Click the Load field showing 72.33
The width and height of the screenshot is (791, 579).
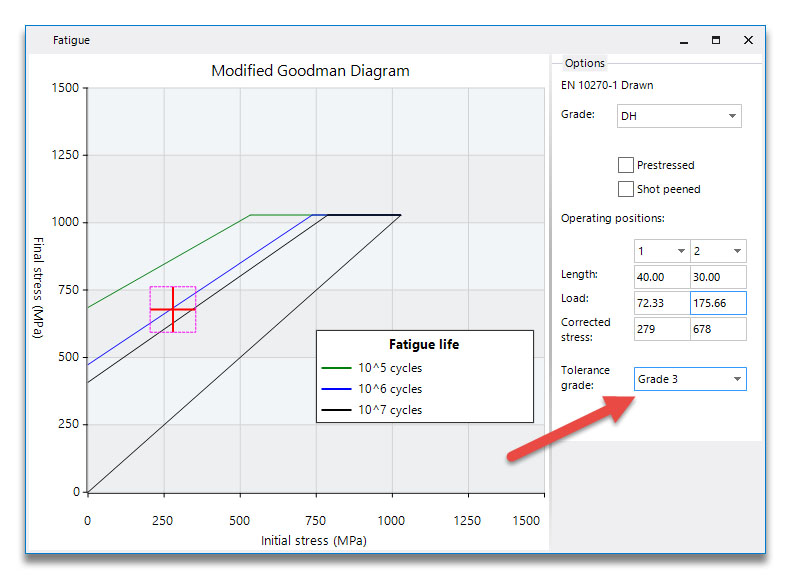click(x=662, y=303)
